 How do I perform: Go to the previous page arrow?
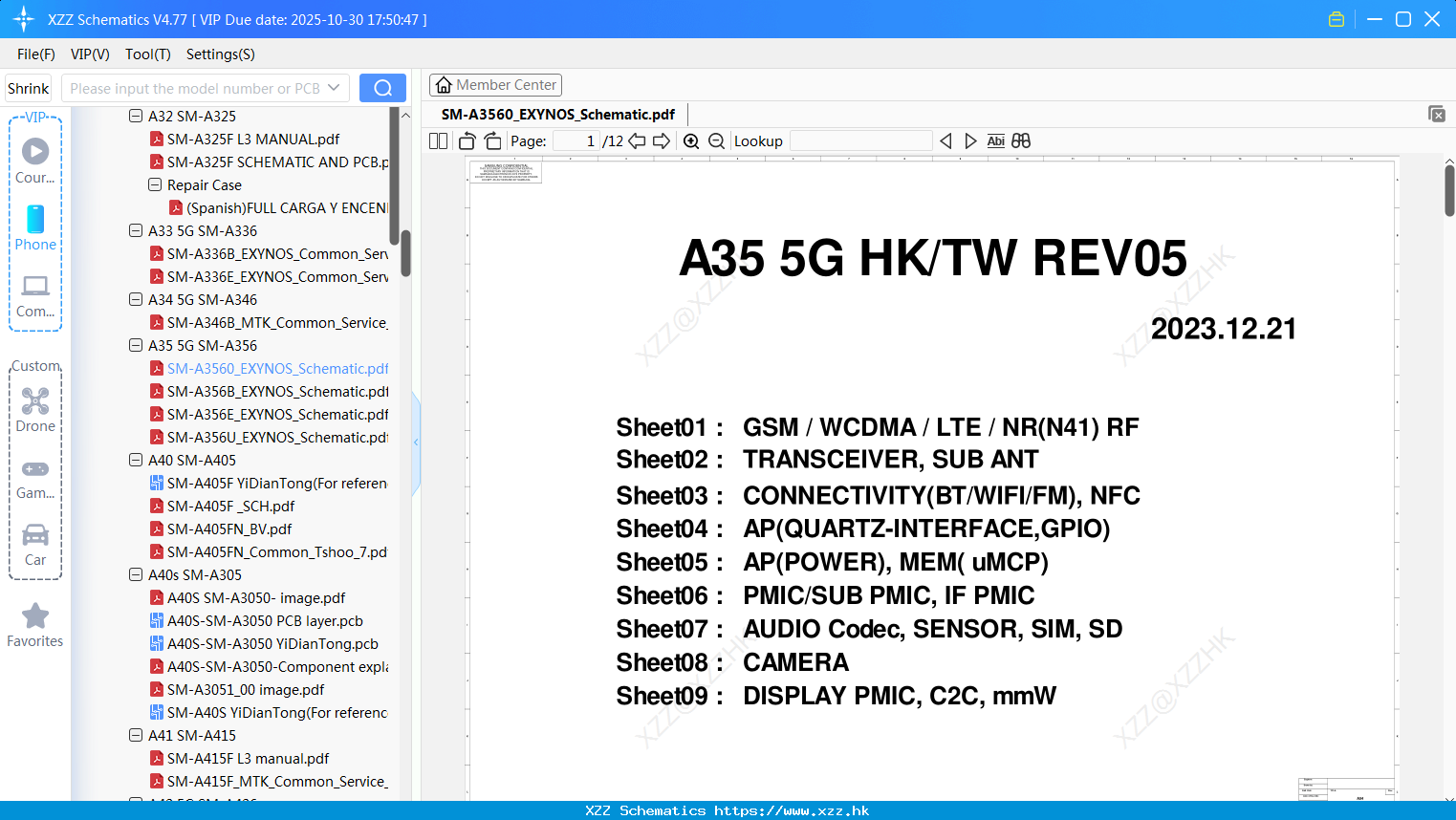point(637,140)
